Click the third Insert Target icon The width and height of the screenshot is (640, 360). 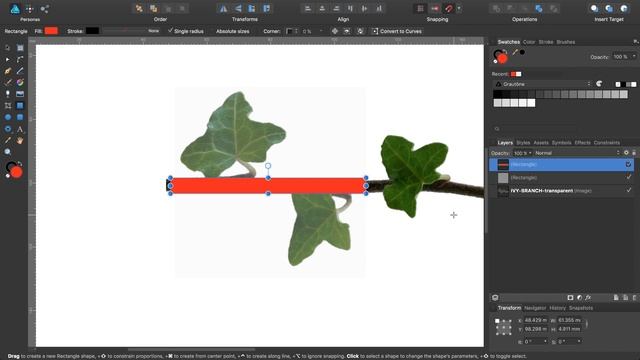[624, 8]
